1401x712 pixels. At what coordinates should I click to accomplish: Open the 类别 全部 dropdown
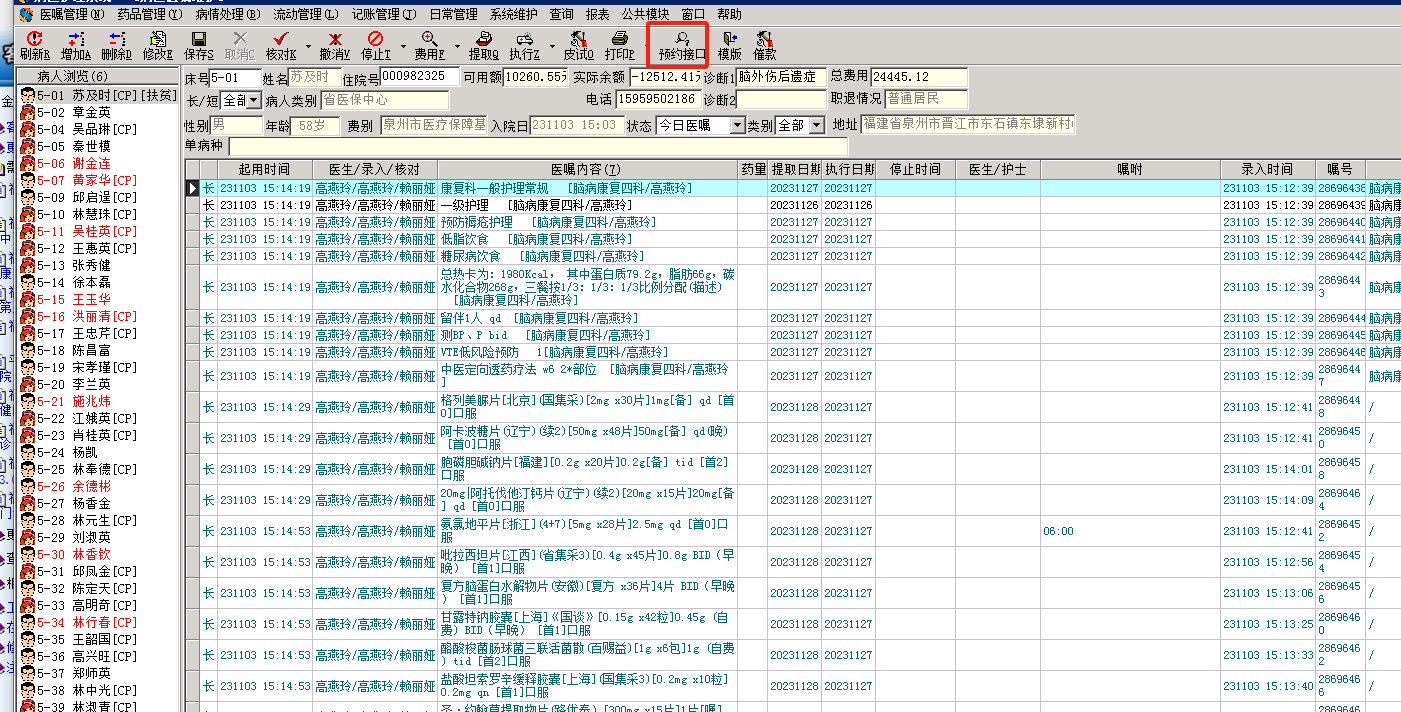816,125
